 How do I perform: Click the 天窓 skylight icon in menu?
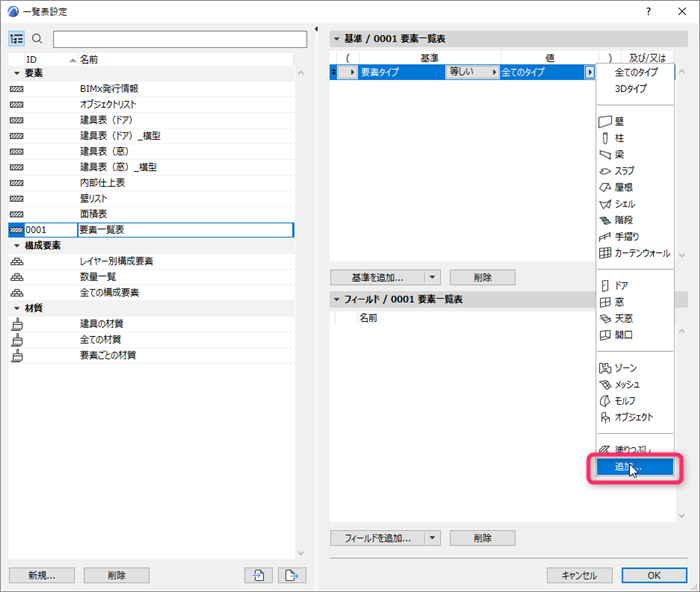pyautogui.click(x=605, y=319)
